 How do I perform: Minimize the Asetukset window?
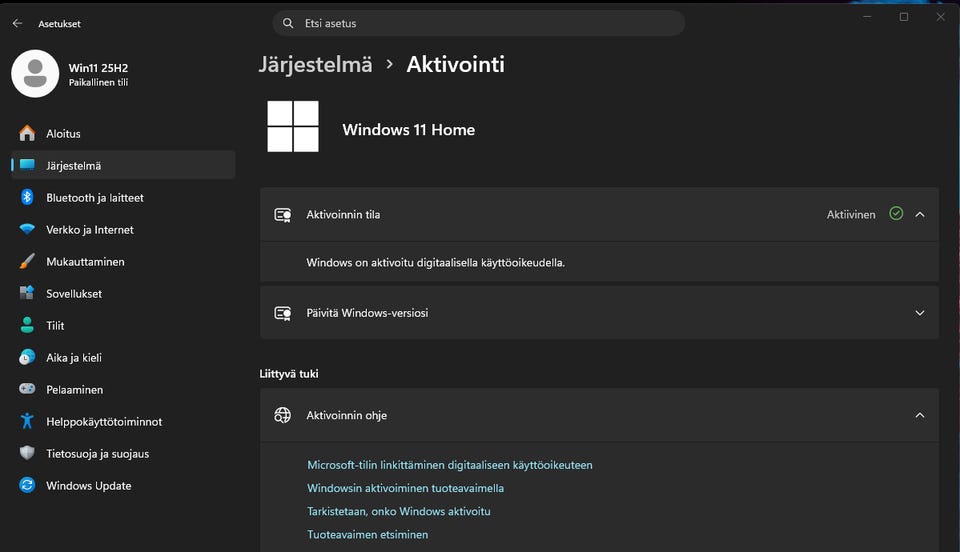click(x=867, y=17)
